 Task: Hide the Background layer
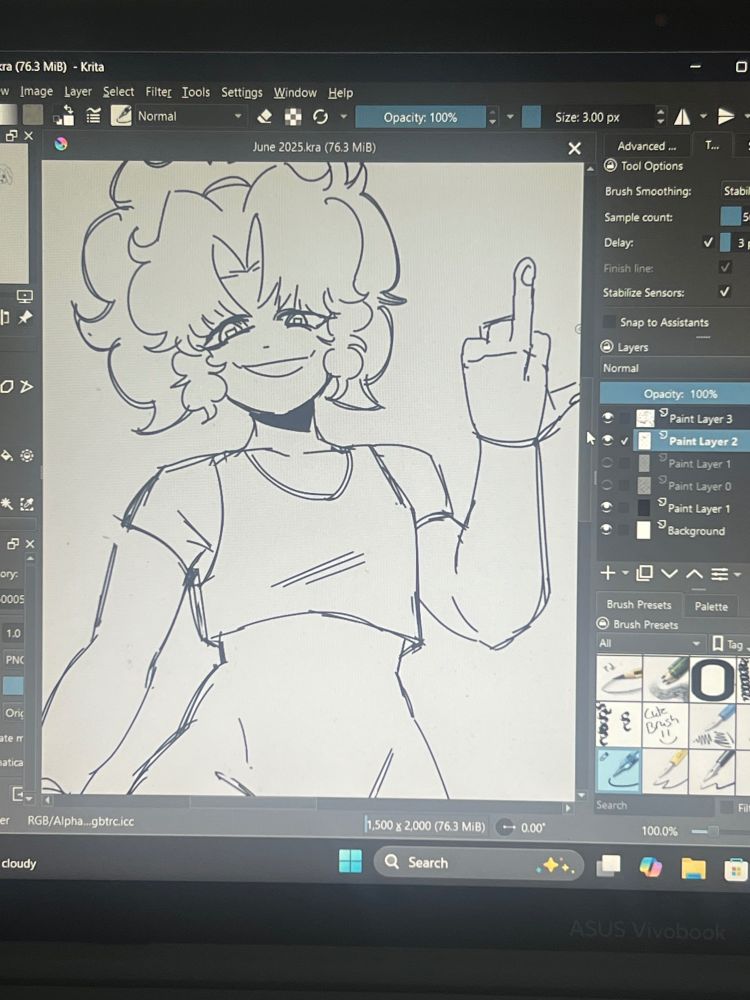[x=607, y=529]
